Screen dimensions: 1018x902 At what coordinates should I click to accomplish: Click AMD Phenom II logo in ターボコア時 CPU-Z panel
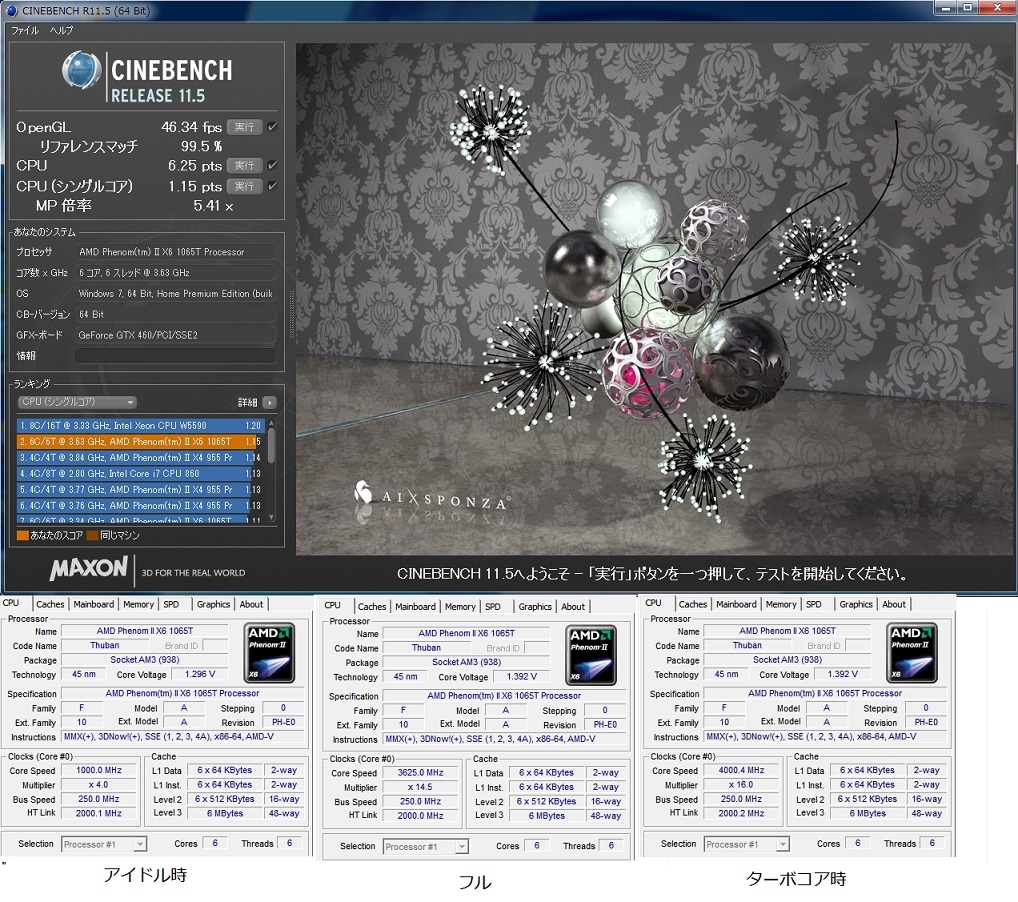pos(912,653)
